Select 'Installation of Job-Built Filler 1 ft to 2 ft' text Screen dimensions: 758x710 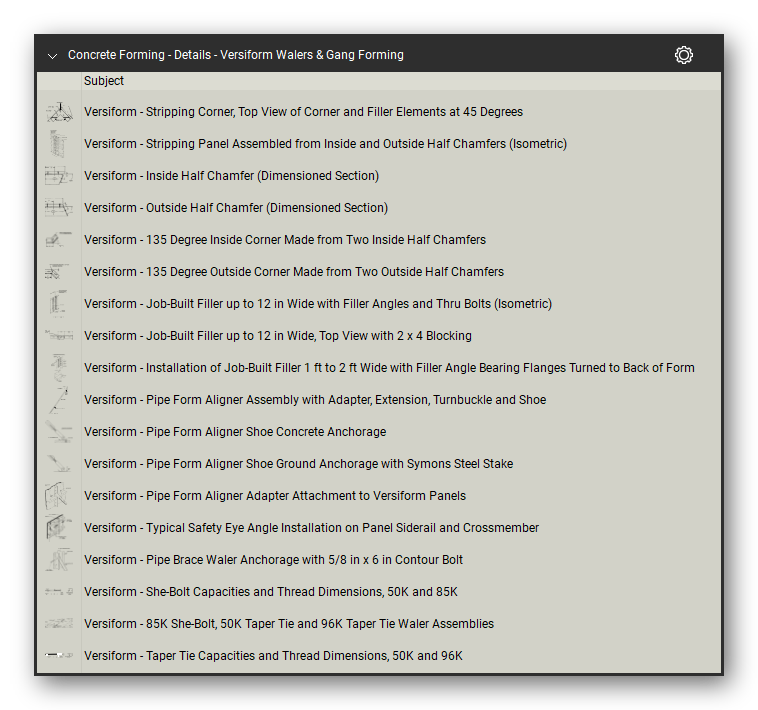[x=389, y=367]
